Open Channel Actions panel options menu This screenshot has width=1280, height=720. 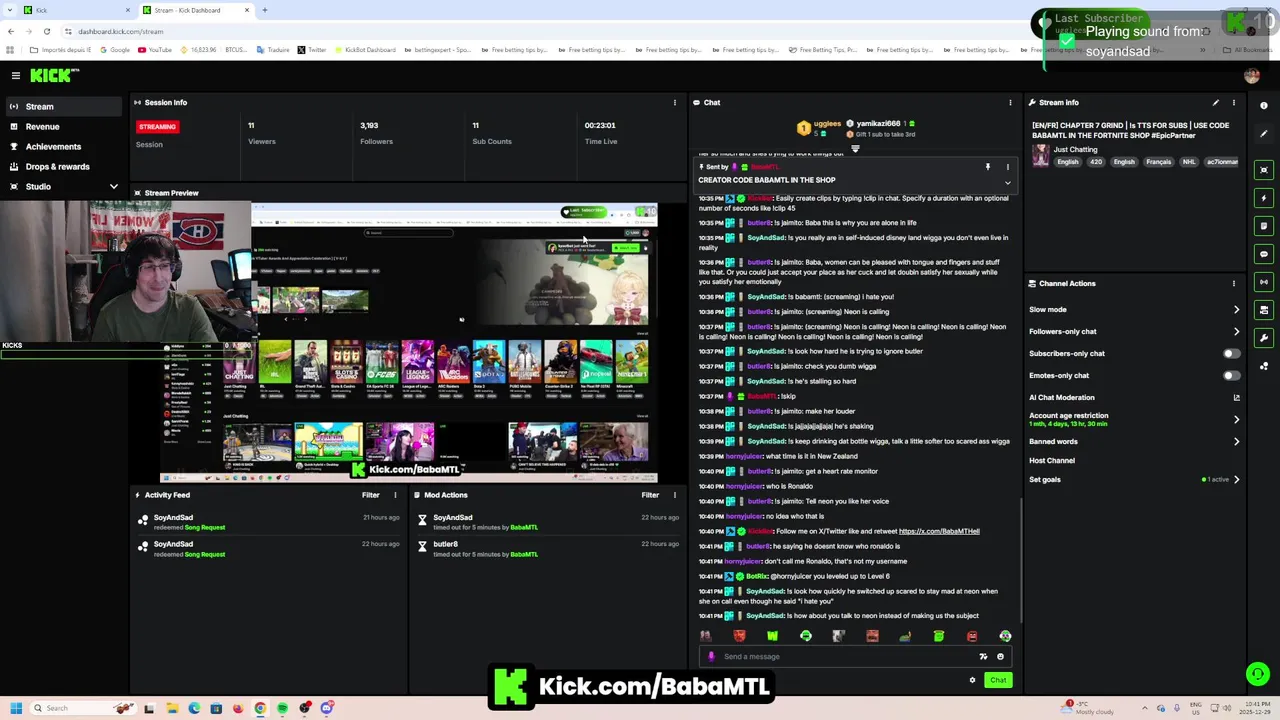pyautogui.click(x=1233, y=283)
